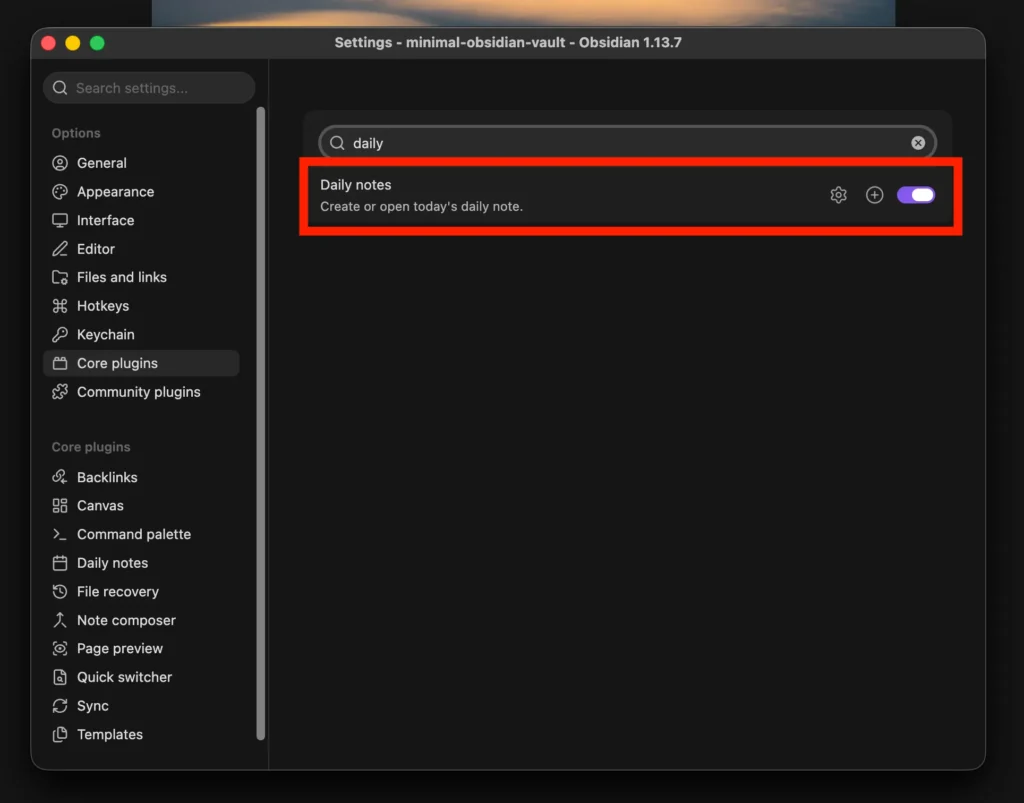The height and width of the screenshot is (803, 1024).
Task: Open the Hotkeys section
Action: [x=141, y=306]
